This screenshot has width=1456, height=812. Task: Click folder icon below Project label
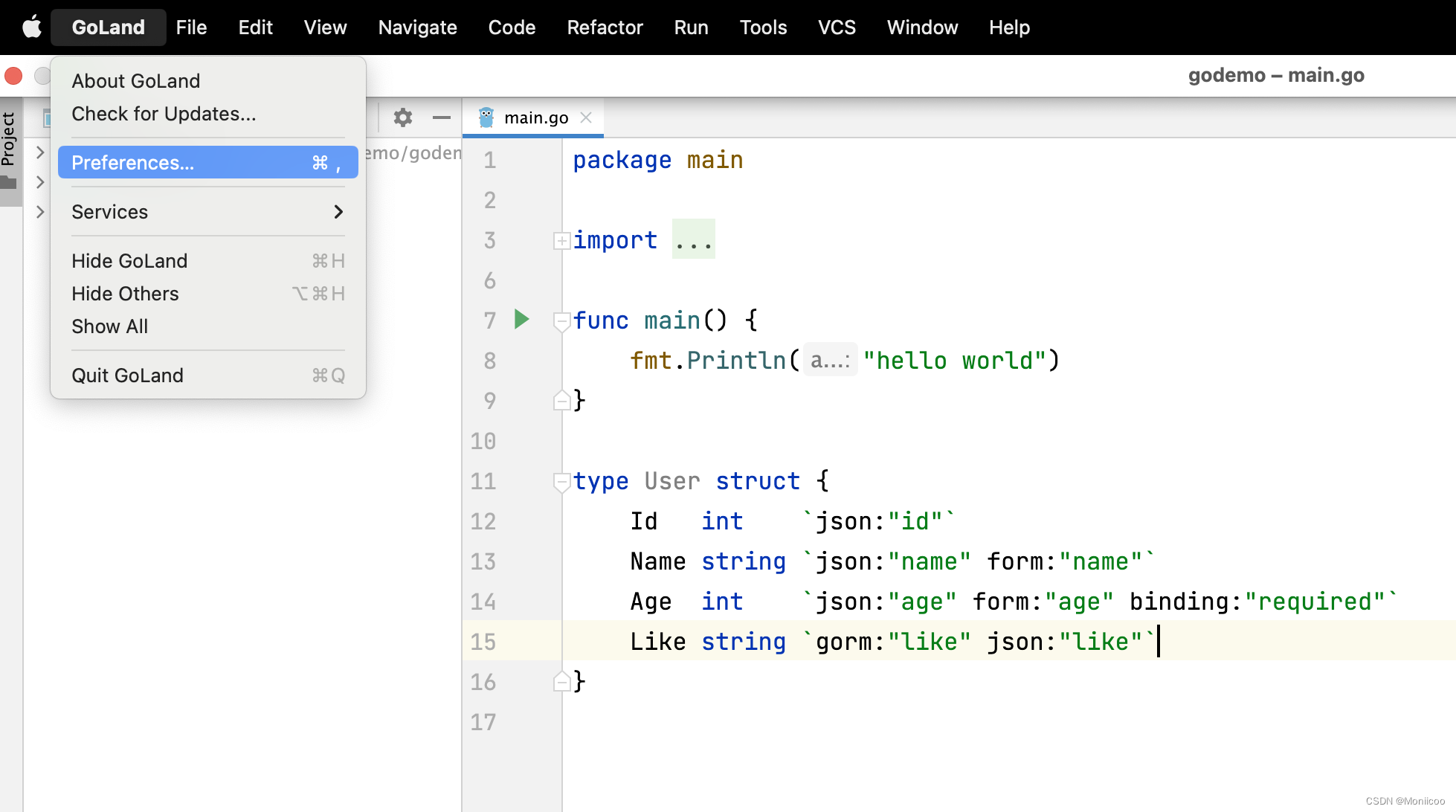pyautogui.click(x=9, y=183)
